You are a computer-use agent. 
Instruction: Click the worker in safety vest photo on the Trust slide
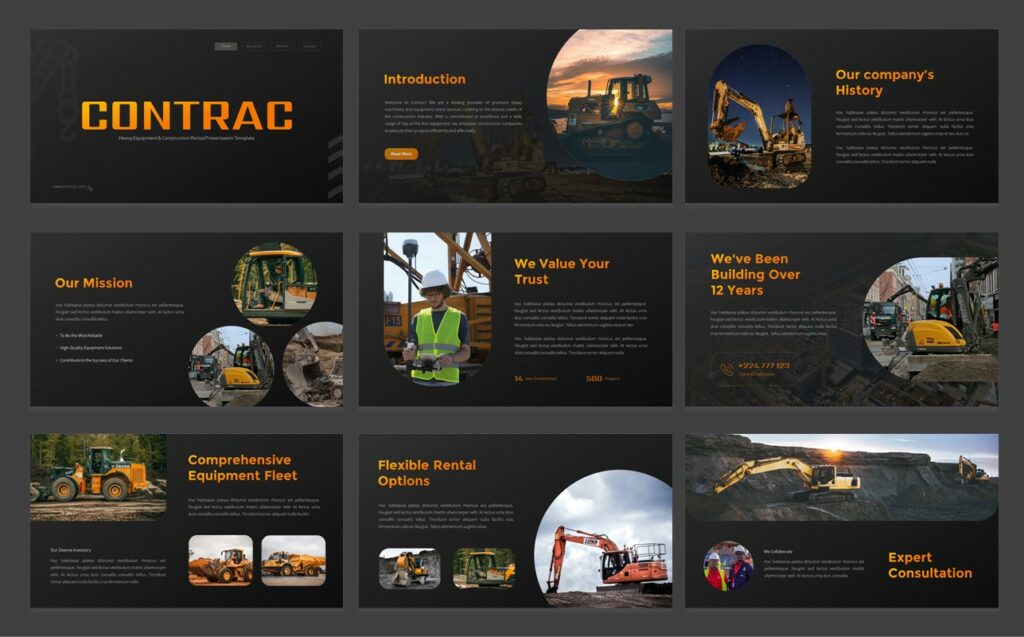[x=435, y=310]
